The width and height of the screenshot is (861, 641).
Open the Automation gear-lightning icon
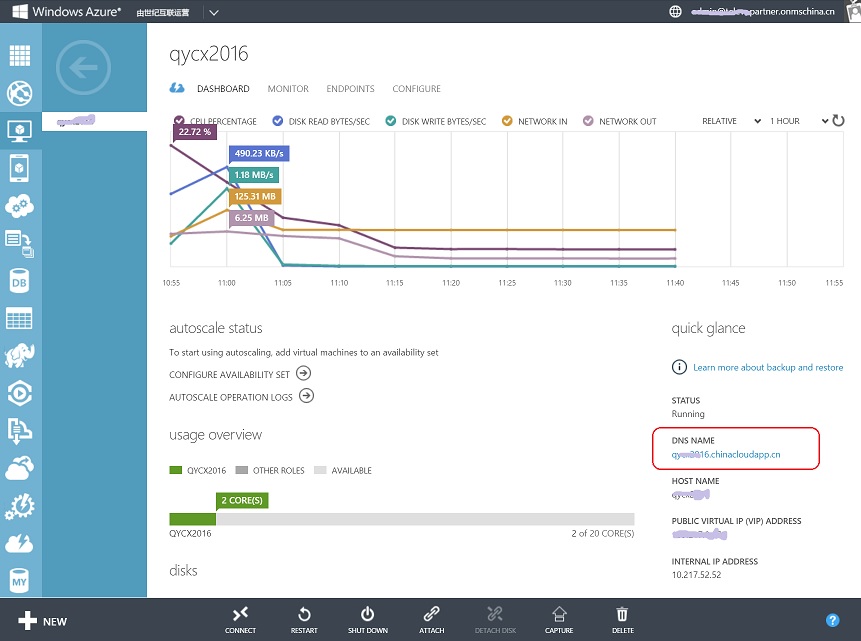[20, 506]
